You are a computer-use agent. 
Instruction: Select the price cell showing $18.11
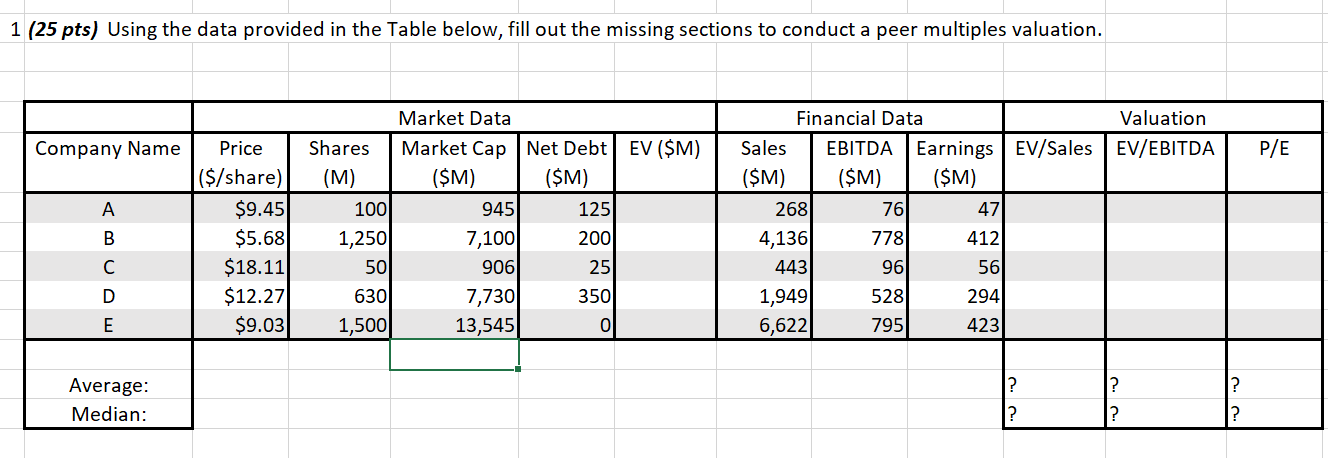point(241,267)
